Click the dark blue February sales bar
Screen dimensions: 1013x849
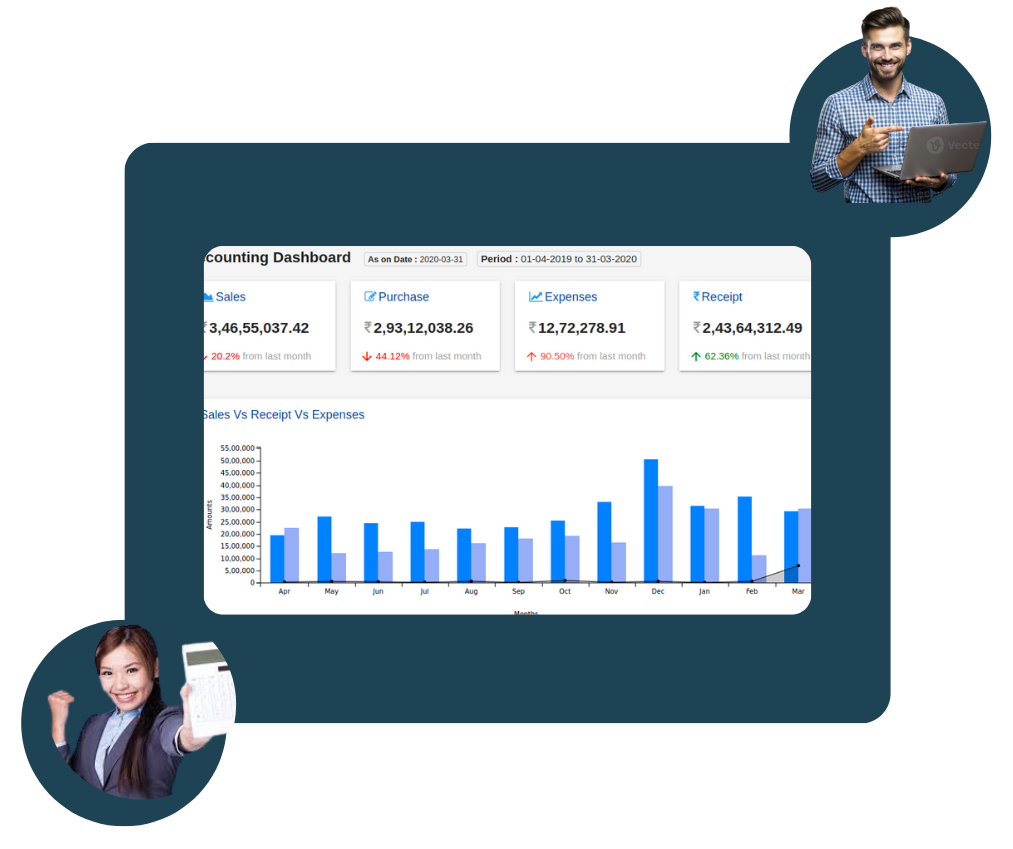(744, 540)
